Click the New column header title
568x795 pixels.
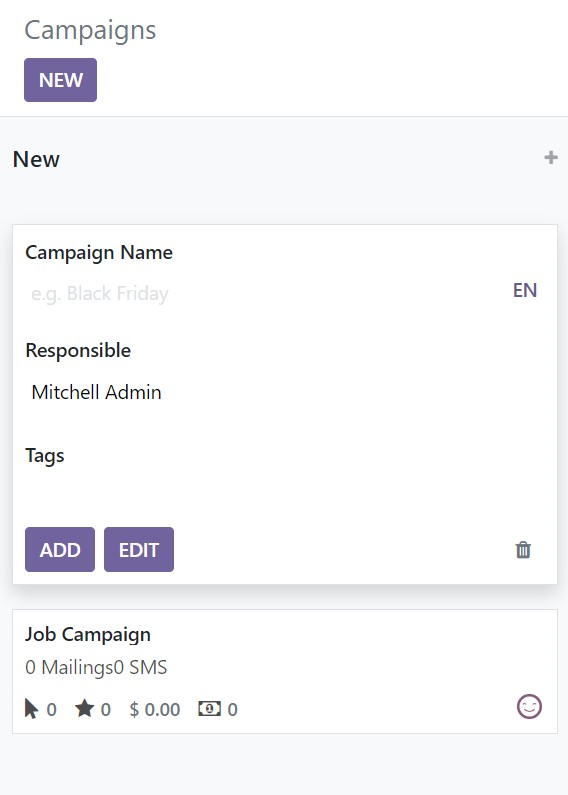click(36, 159)
